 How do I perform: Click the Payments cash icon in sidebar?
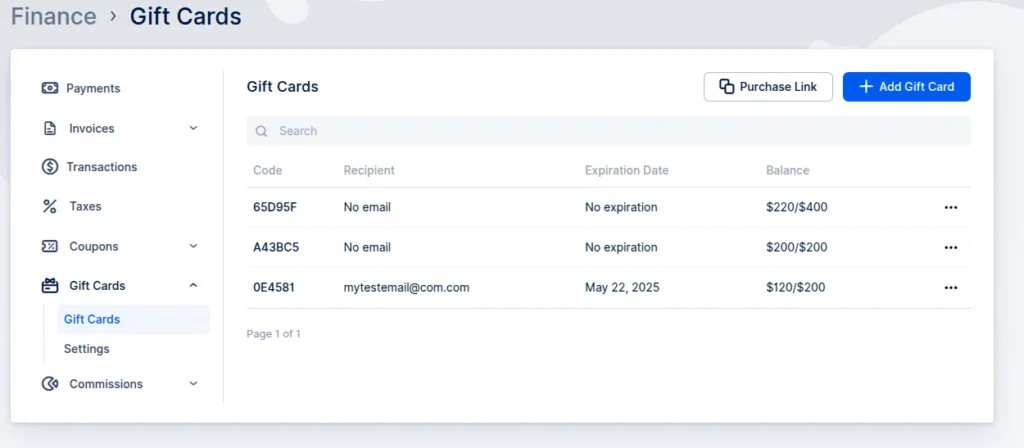pos(50,88)
